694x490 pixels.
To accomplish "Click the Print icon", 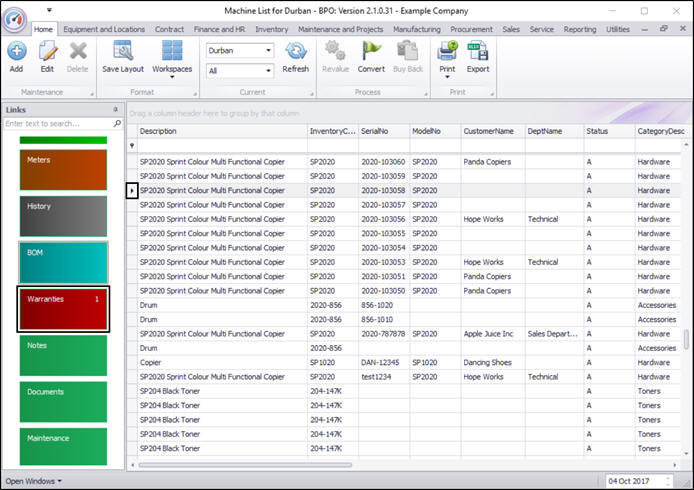I will (x=446, y=51).
